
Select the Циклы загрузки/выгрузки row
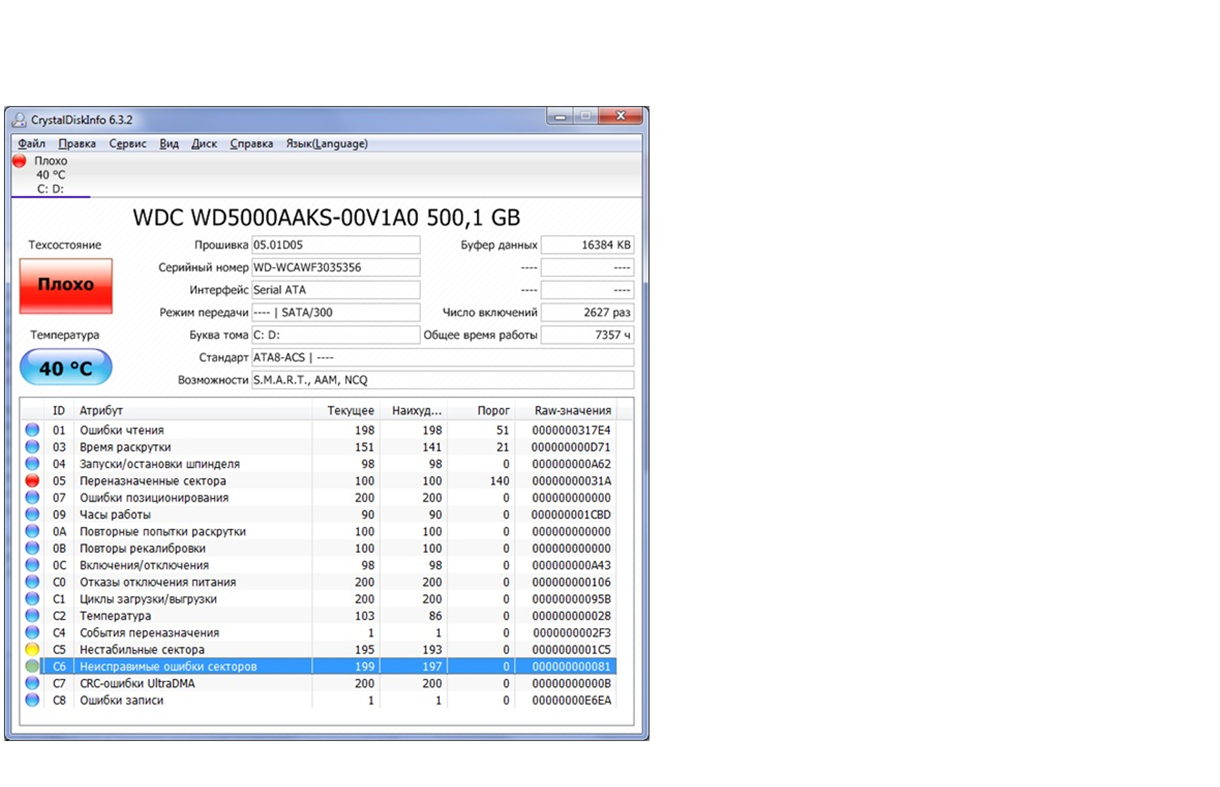point(320,599)
